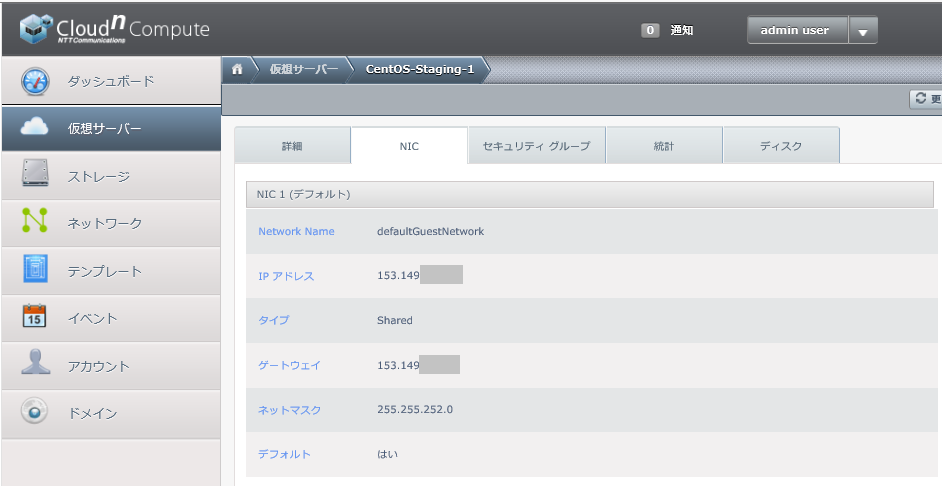Expand the admin user dropdown arrow
Viewport: 942px width, 486px height.
click(863, 31)
